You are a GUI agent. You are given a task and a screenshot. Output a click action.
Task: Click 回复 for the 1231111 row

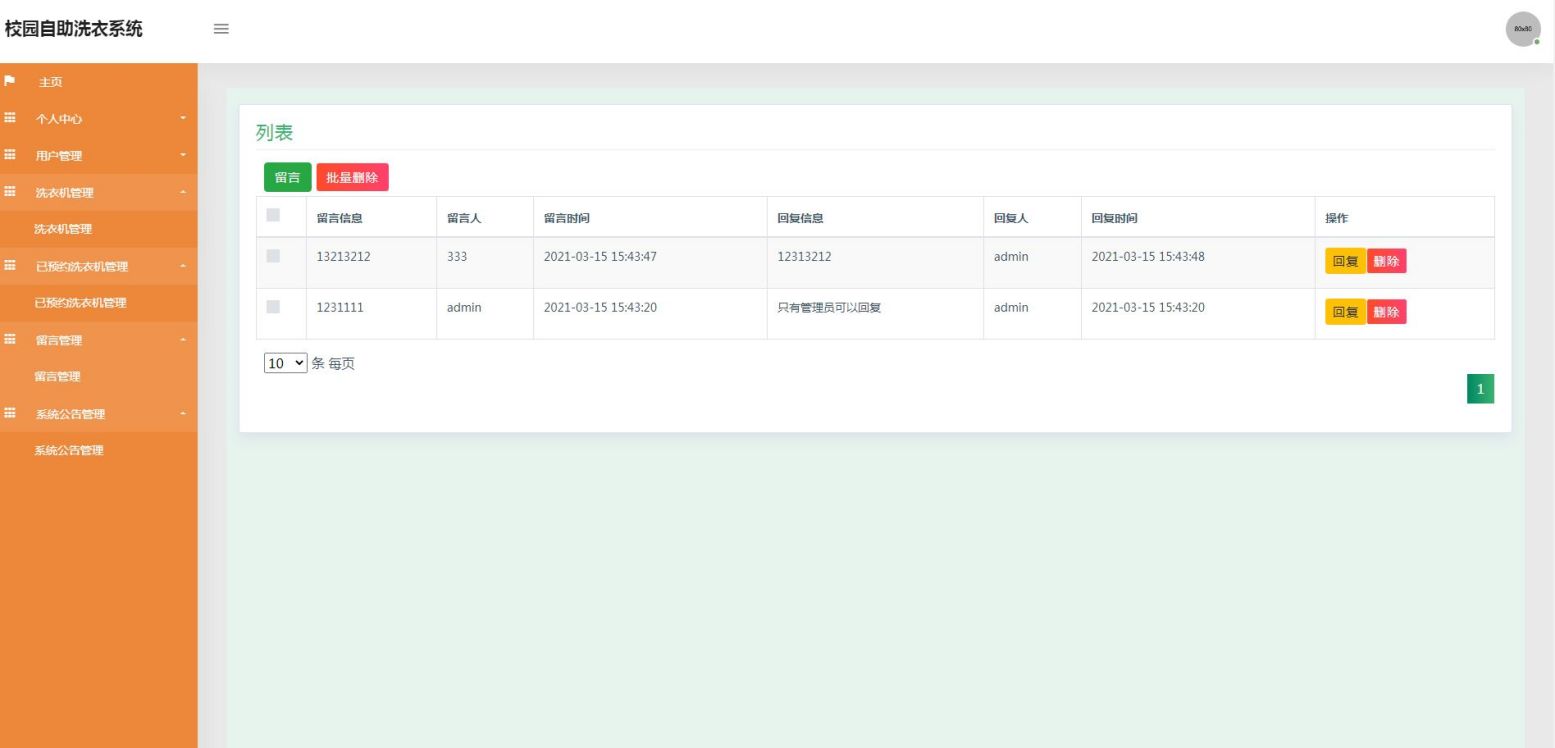click(x=1345, y=312)
